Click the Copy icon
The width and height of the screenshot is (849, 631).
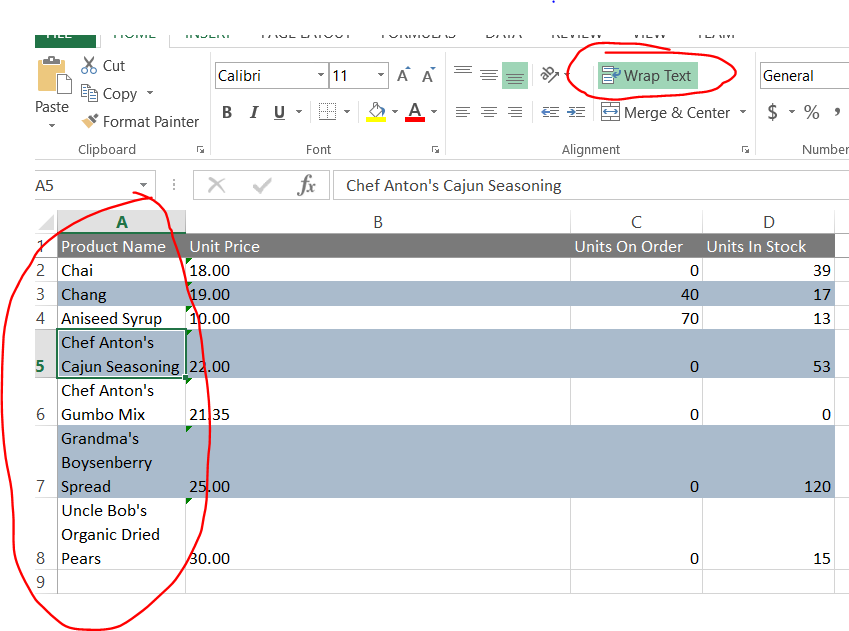87,93
